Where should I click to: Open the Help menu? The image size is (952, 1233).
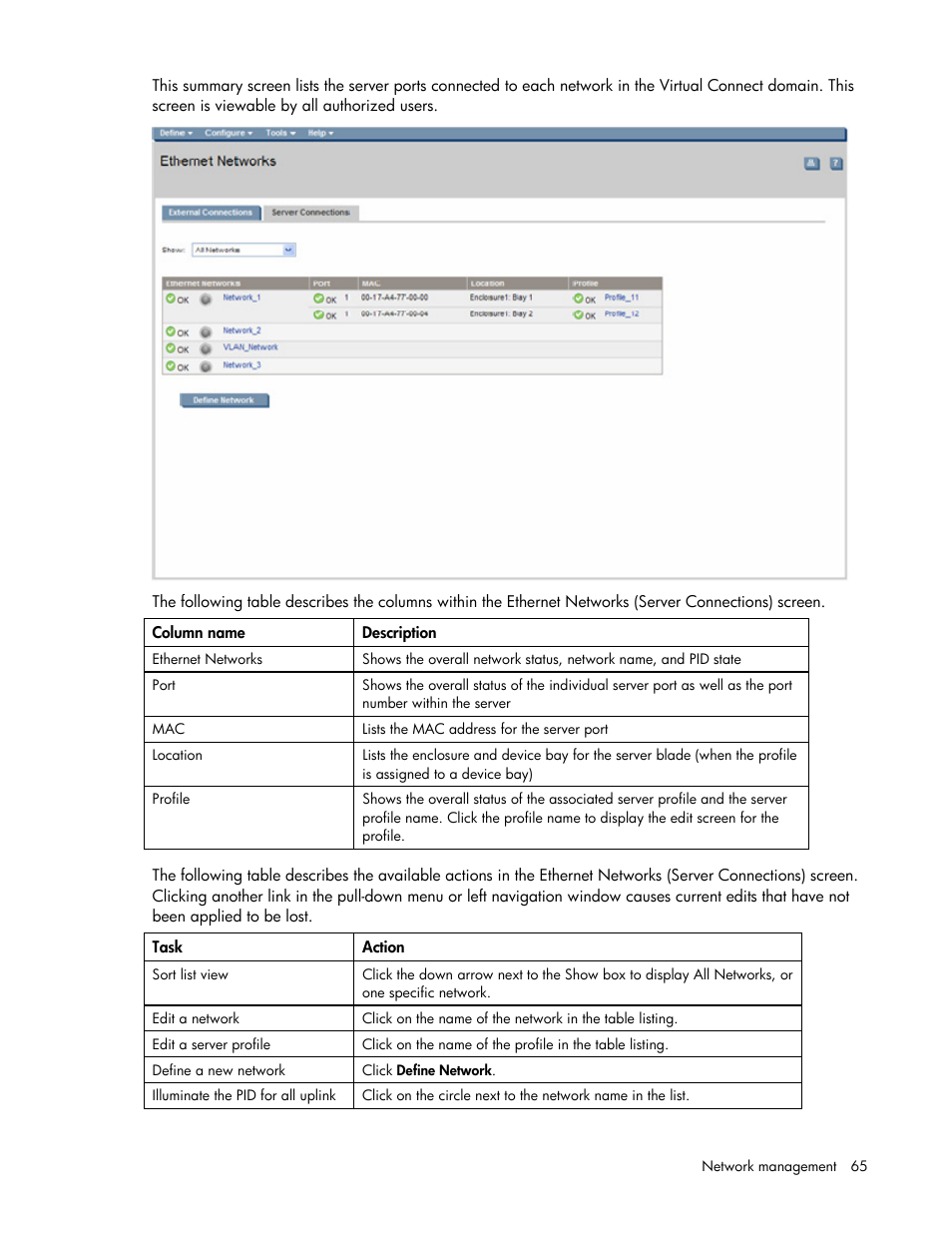coord(320,133)
